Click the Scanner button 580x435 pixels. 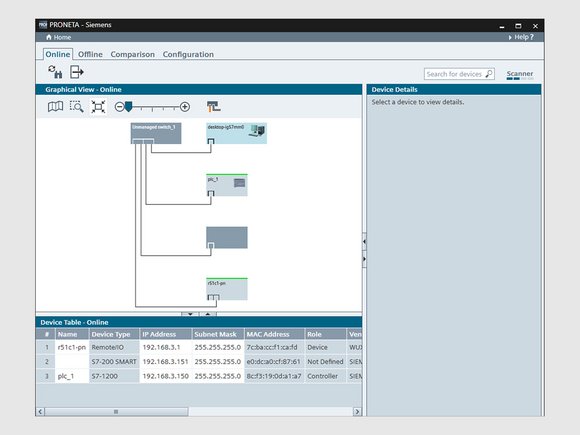pos(520,74)
